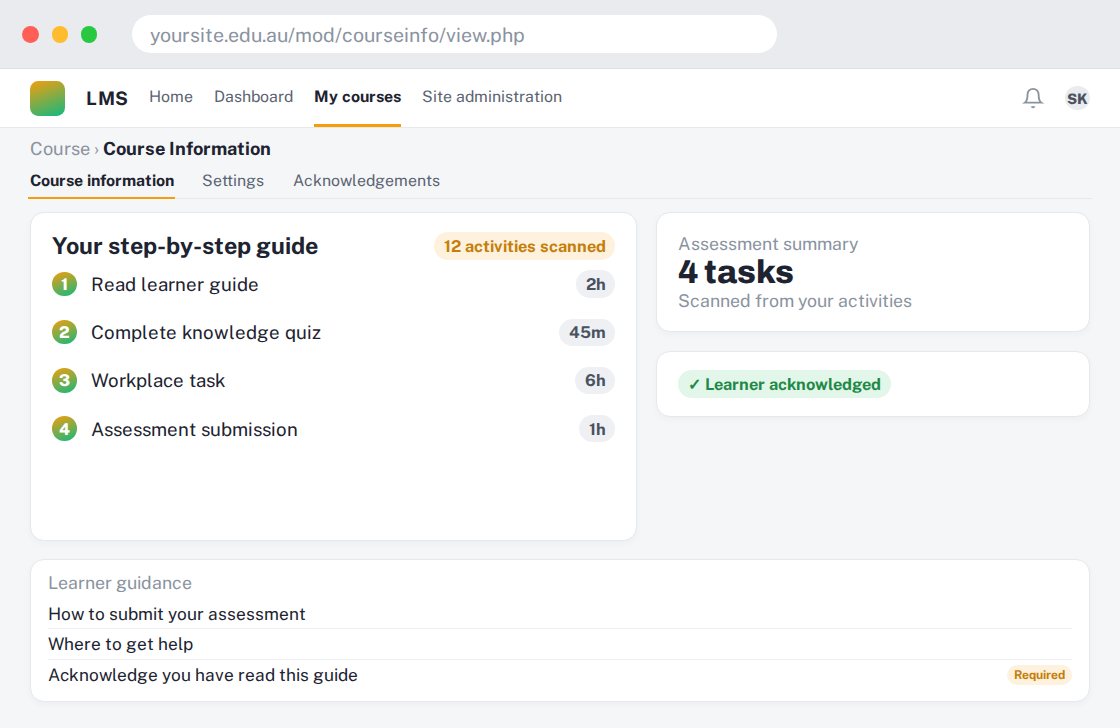Click the Course breadcrumb link

point(60,149)
